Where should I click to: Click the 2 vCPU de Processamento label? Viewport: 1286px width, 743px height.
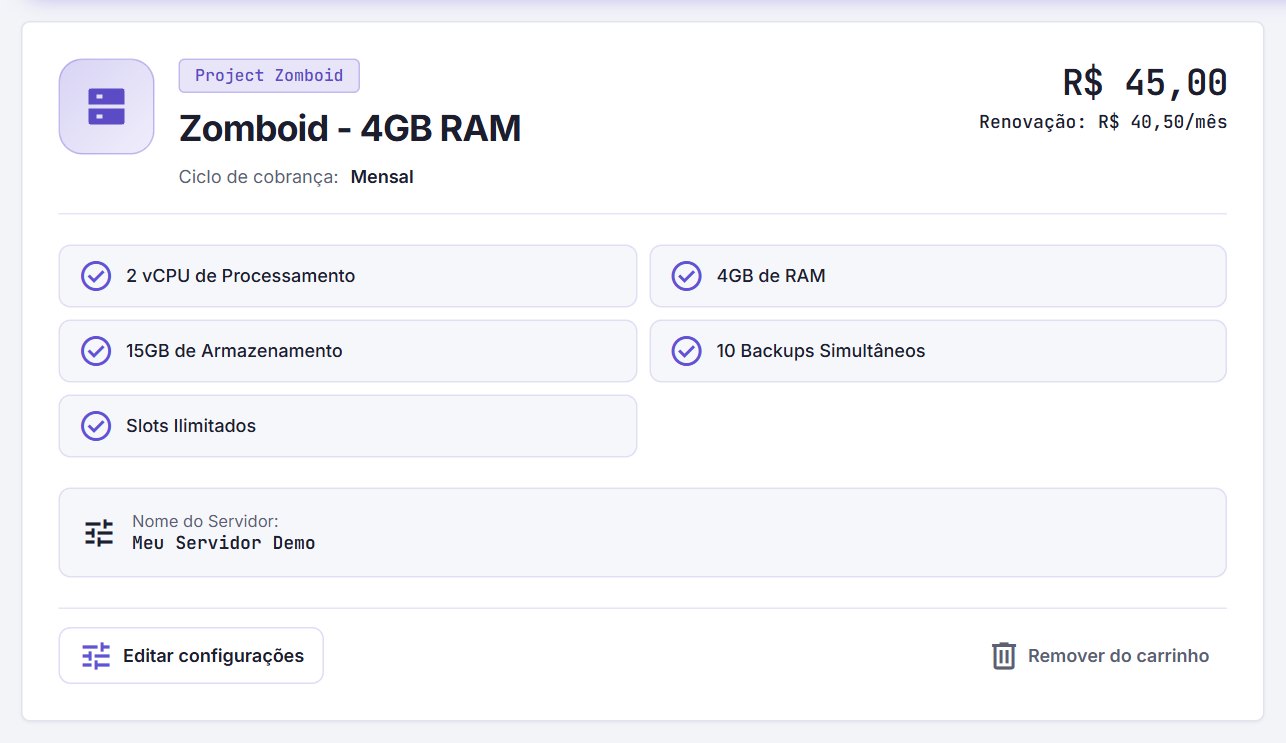pos(241,276)
